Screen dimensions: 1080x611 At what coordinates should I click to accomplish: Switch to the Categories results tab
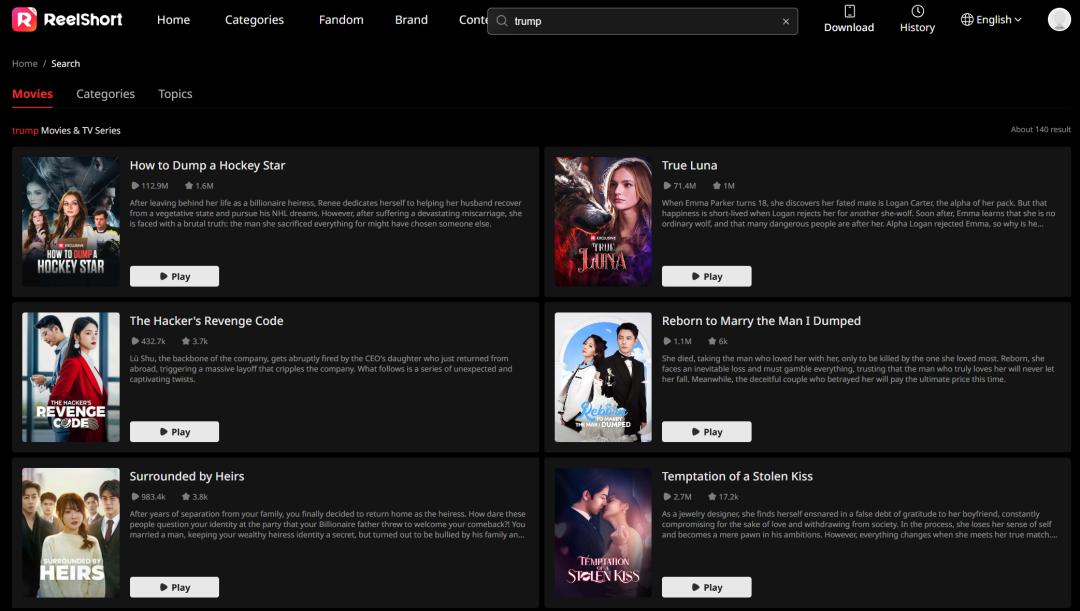click(105, 94)
